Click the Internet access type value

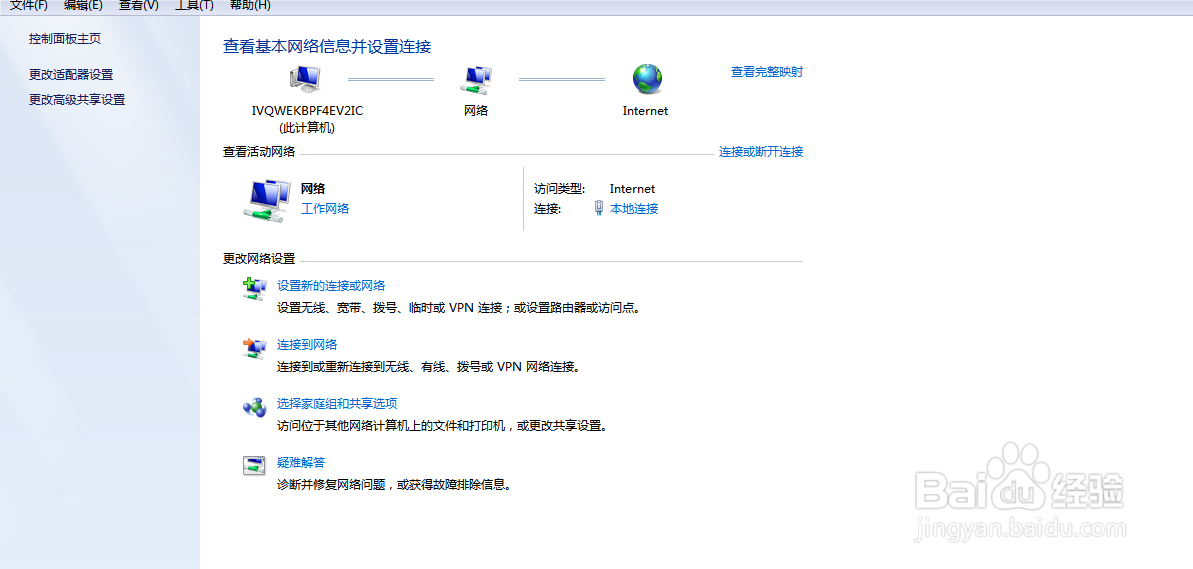pos(632,189)
